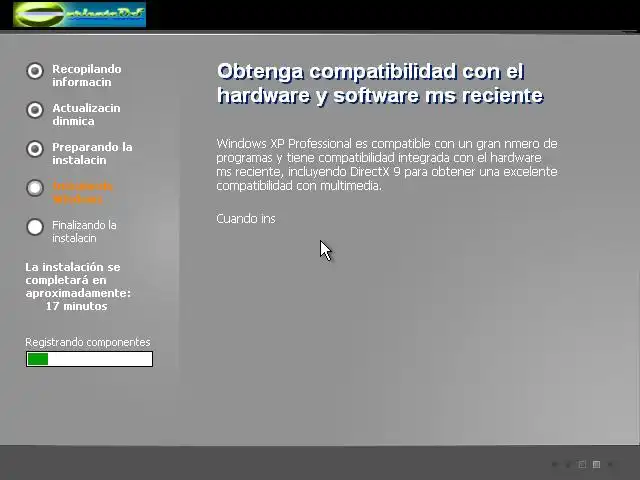
Task: Select the 'Finalizando la instalacin' step indicator
Action: pos(35,227)
